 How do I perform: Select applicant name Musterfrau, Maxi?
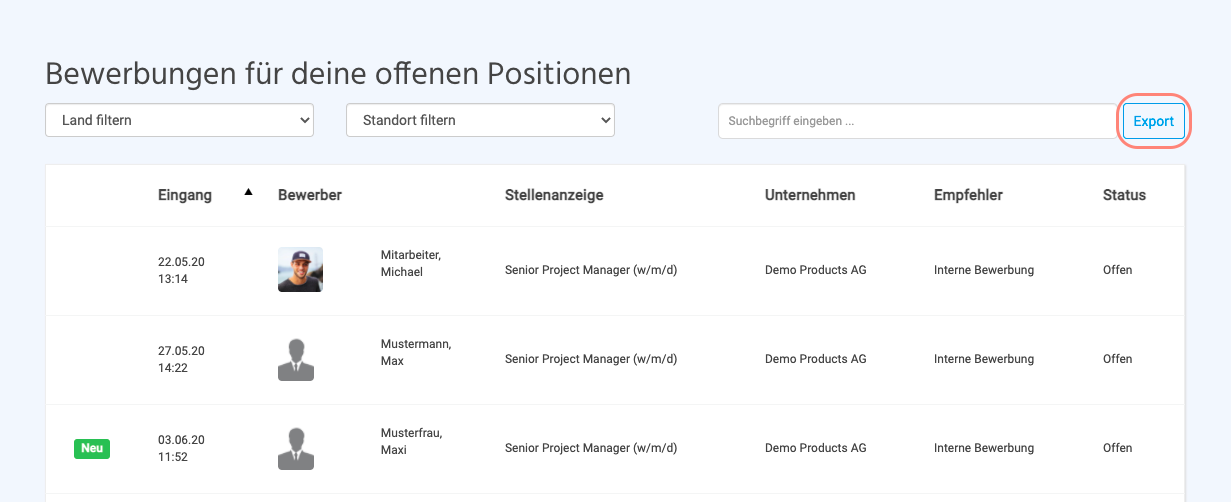(411, 441)
